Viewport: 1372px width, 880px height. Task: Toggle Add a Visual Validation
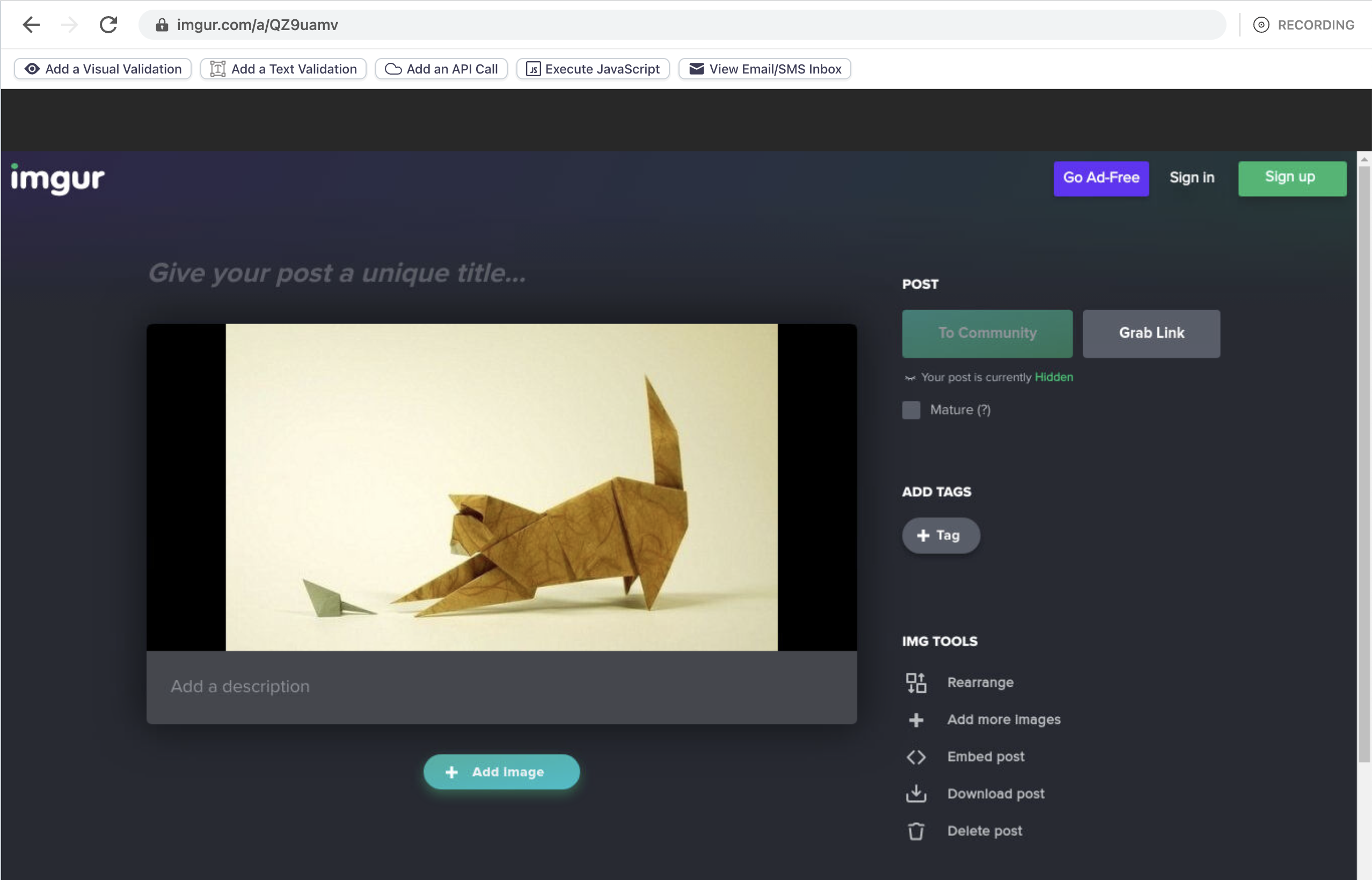tap(103, 69)
